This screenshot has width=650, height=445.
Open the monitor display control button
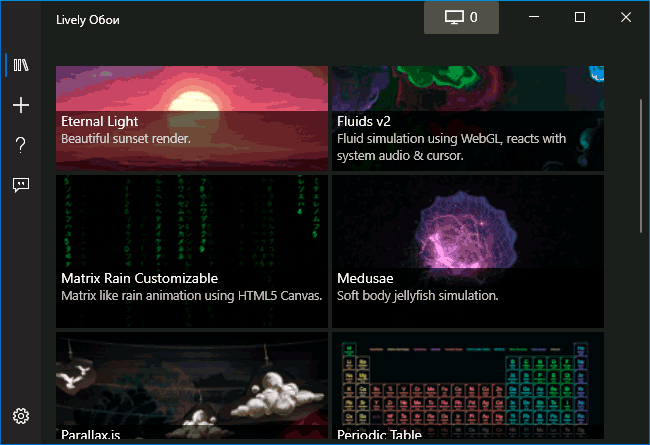point(461,17)
